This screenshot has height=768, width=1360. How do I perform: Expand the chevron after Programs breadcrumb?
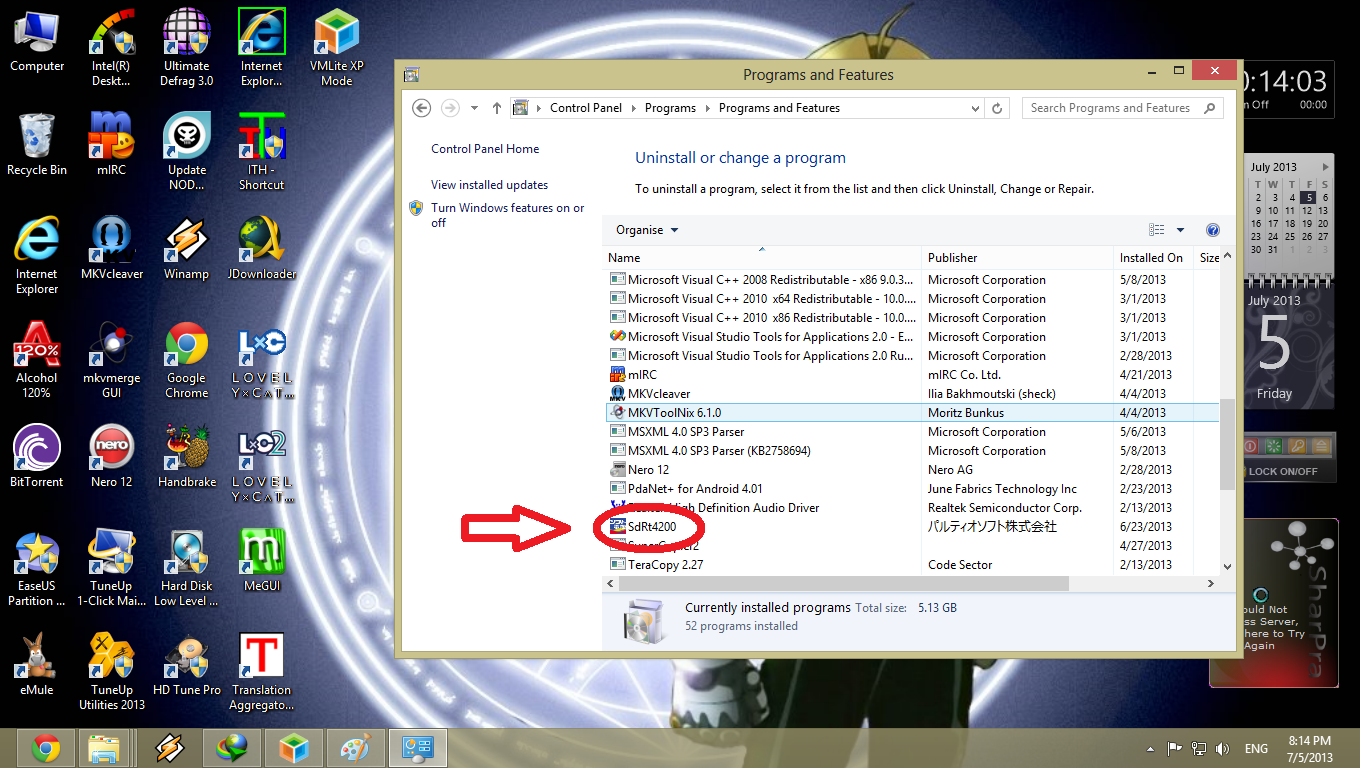tap(707, 108)
